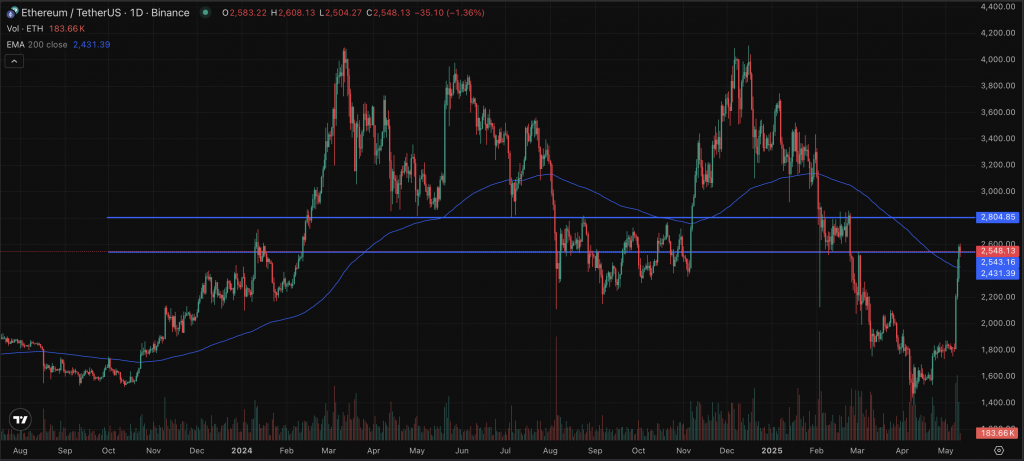Click the 4,400.00 price axis label
This screenshot has height=461, width=1024.
999,7
